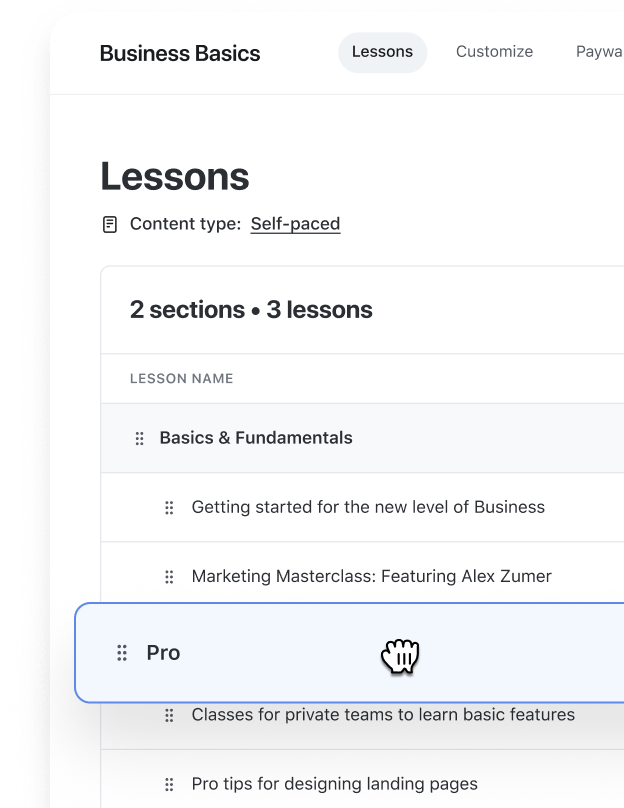The image size is (624, 808).
Task: Click the 2 sections • 3 lessons summary
Action: (251, 310)
